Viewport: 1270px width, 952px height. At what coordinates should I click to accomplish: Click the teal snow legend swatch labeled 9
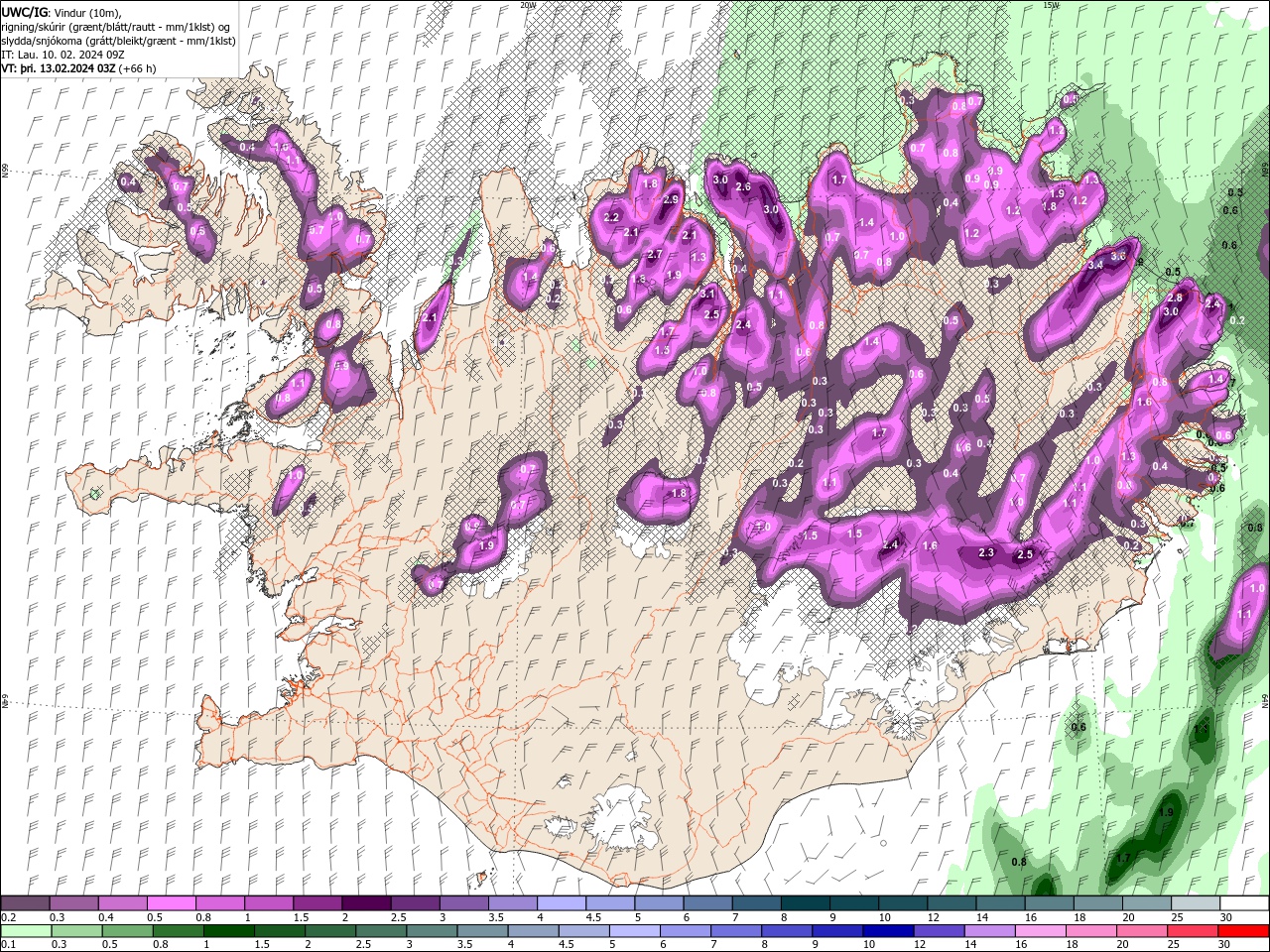tap(853, 903)
